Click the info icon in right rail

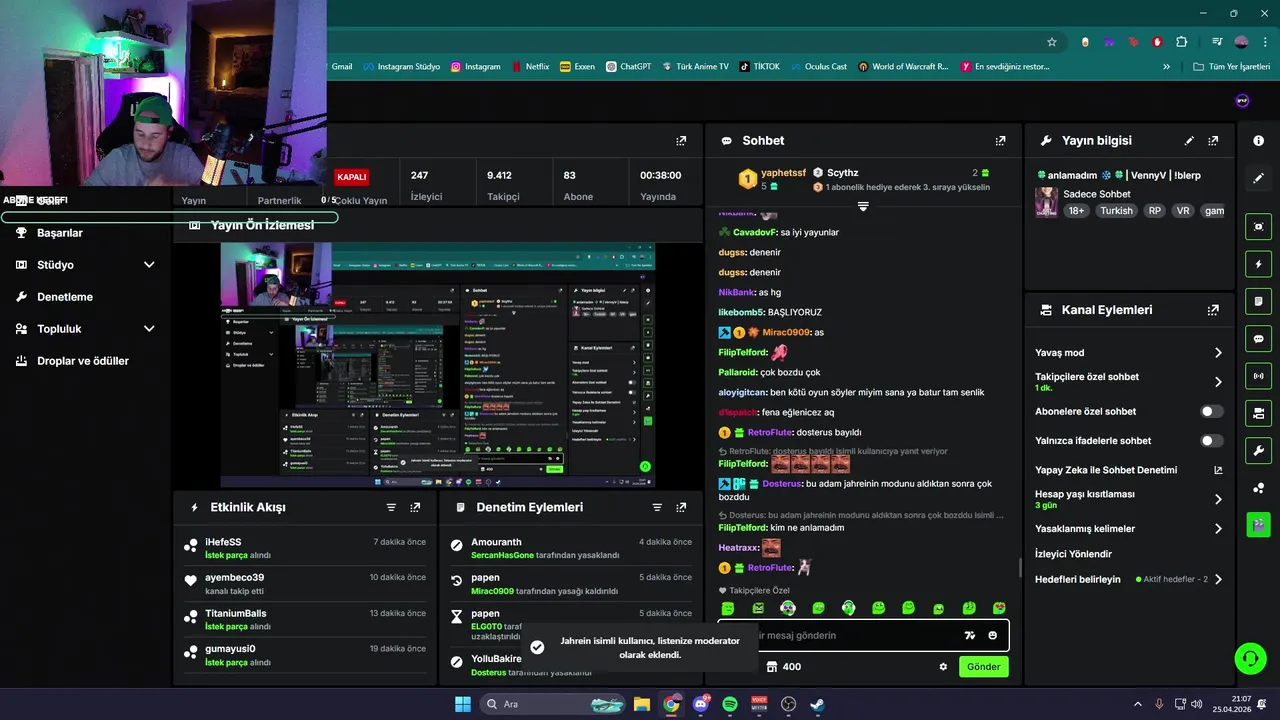point(1258,141)
